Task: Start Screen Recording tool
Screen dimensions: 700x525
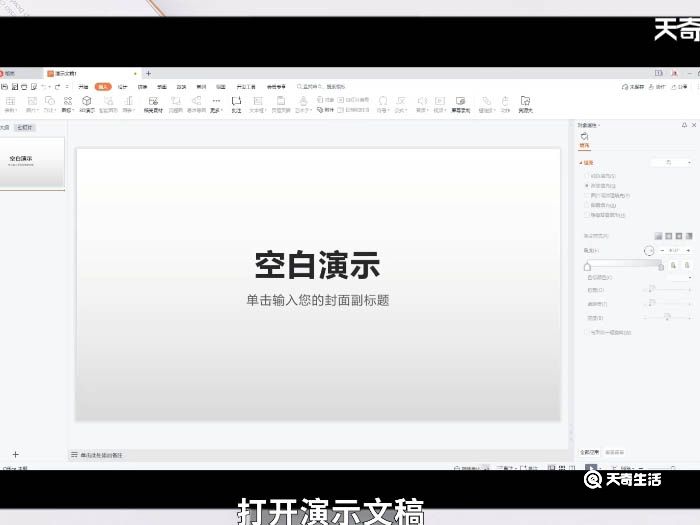Action: pos(461,104)
